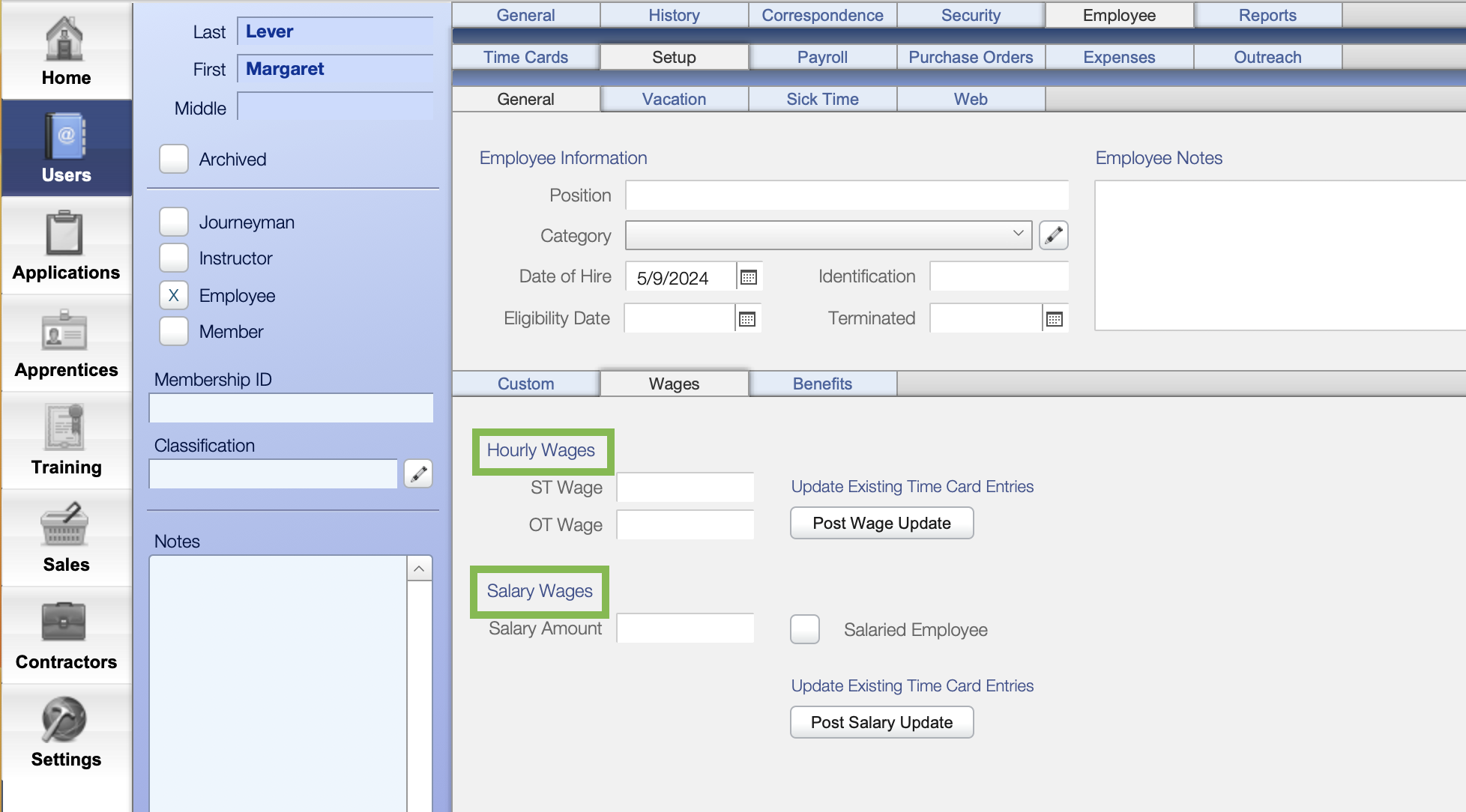
Task: Click the Identification field
Action: [x=999, y=276]
